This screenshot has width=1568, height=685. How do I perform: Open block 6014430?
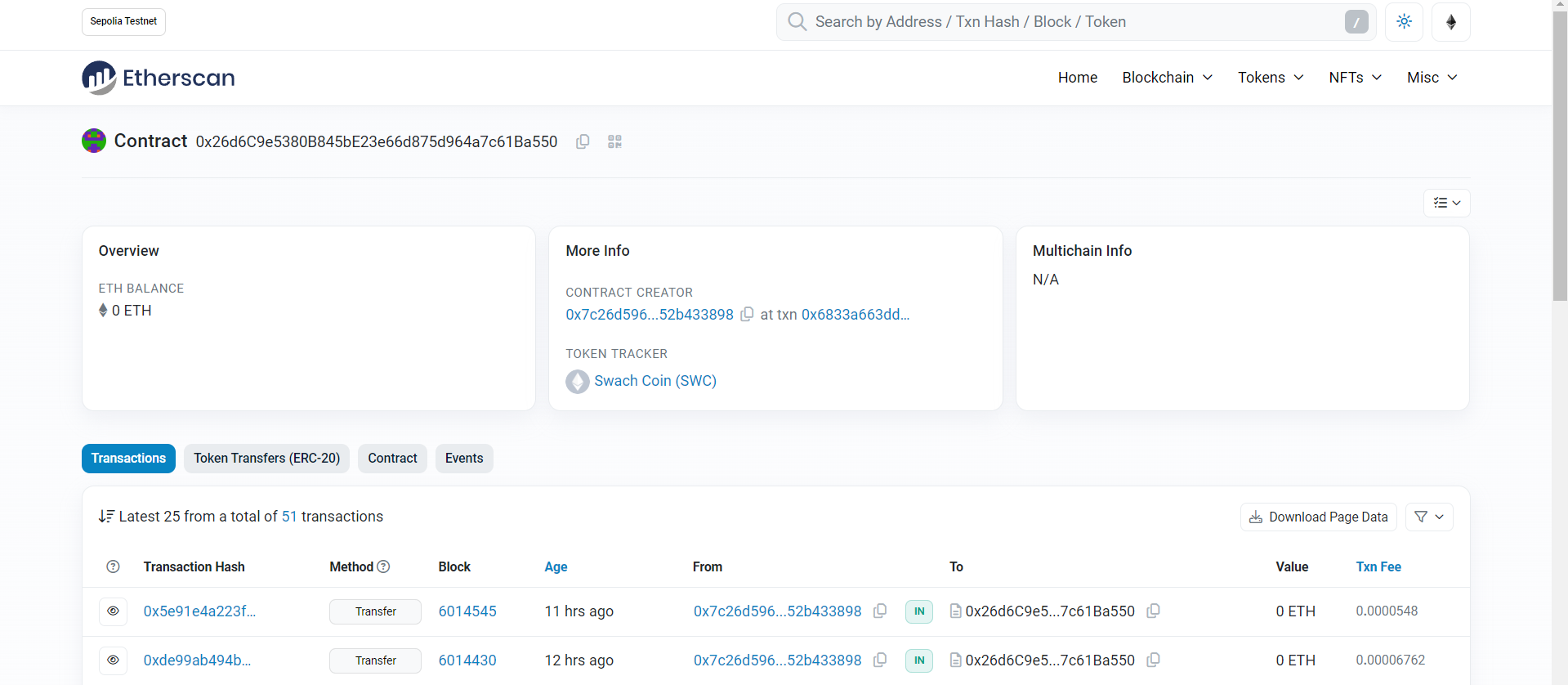pos(467,660)
